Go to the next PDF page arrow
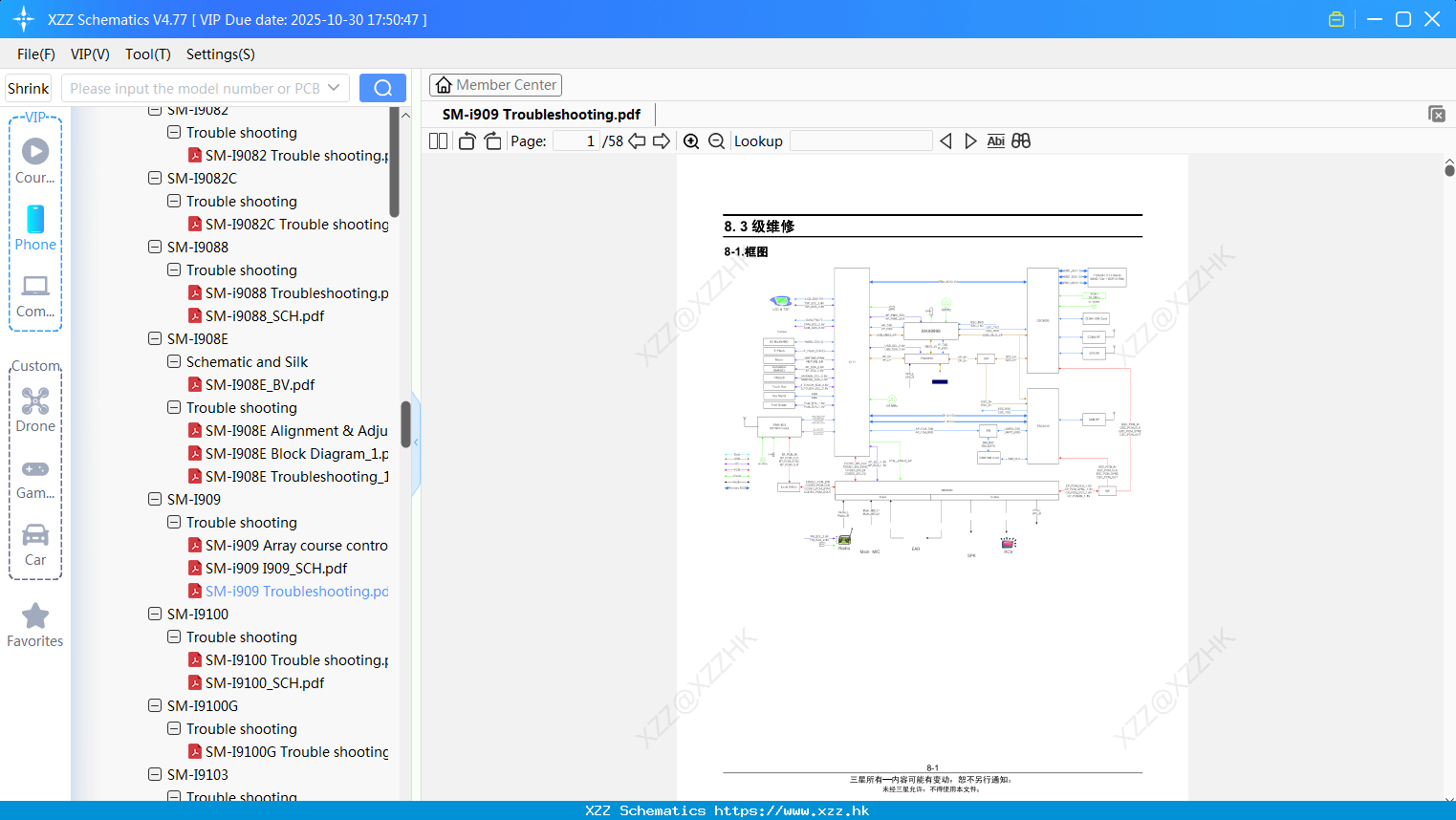 click(x=662, y=140)
